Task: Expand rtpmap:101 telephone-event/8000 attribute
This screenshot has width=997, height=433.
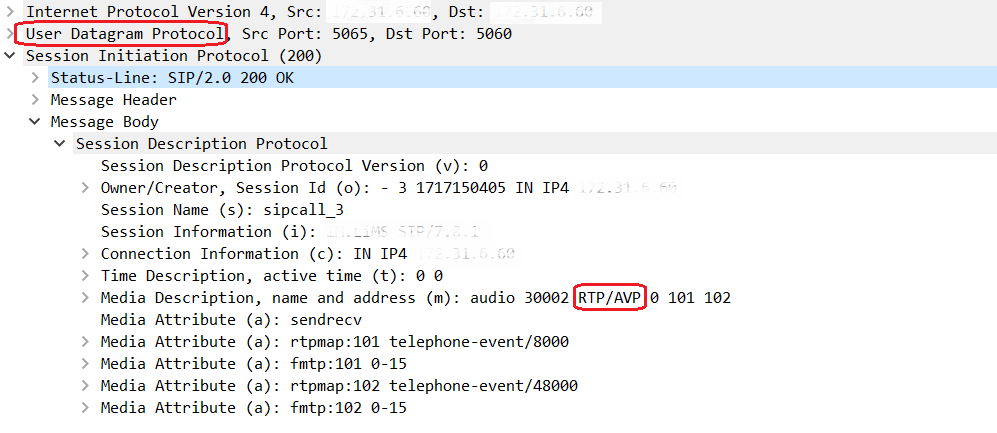Action: point(86,342)
